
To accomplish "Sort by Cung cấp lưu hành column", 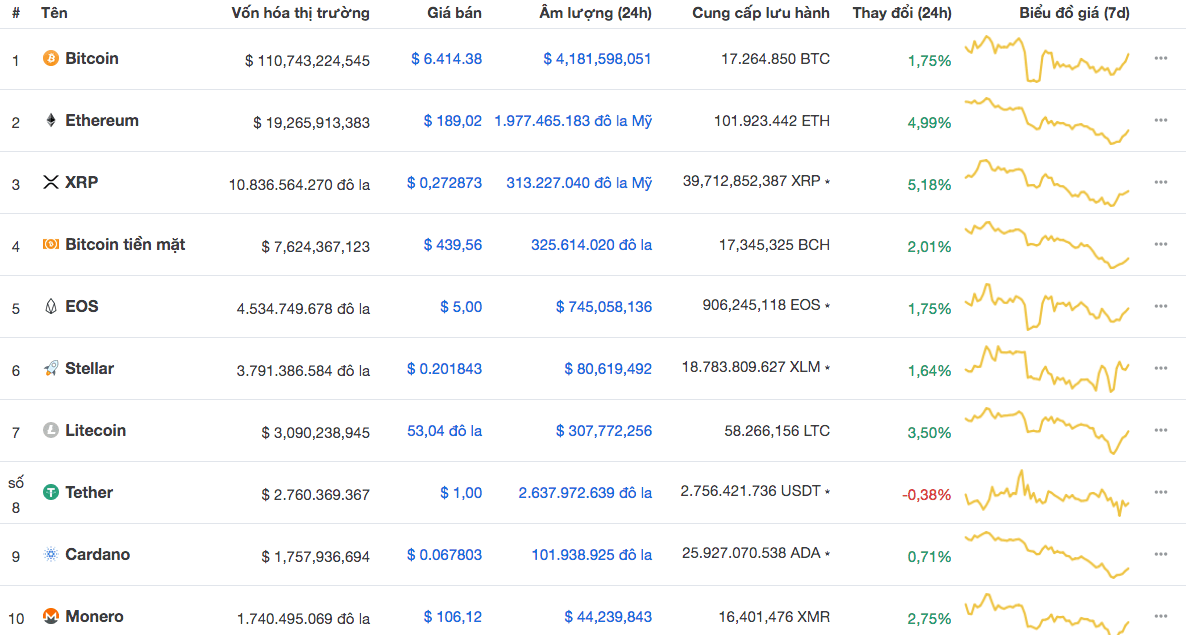I will coord(761,13).
